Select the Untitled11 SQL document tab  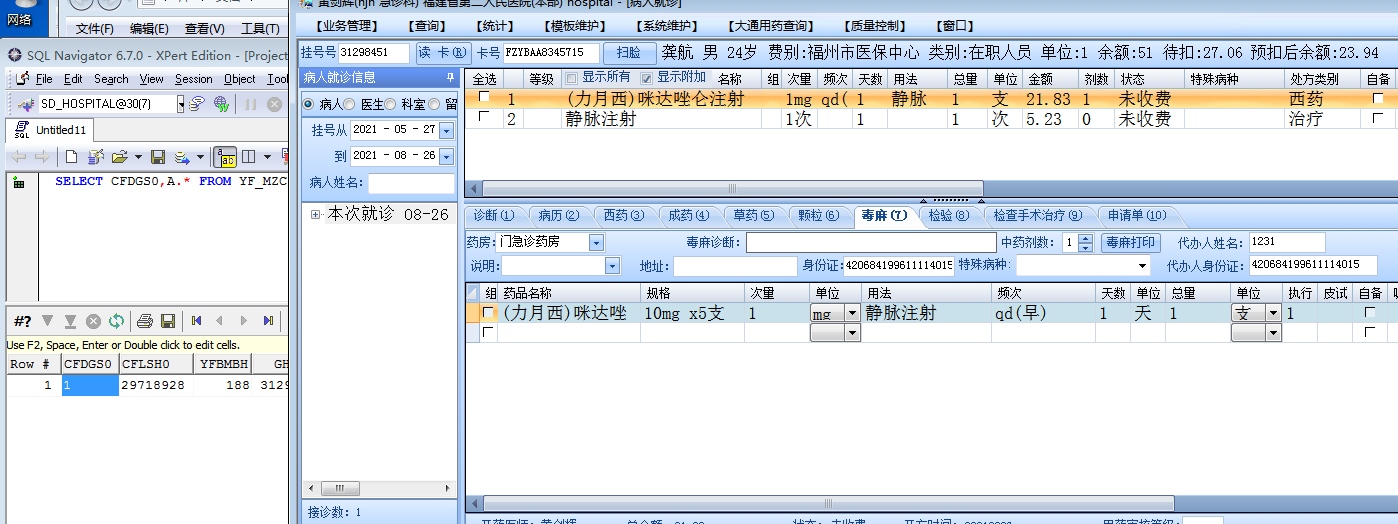(50, 130)
